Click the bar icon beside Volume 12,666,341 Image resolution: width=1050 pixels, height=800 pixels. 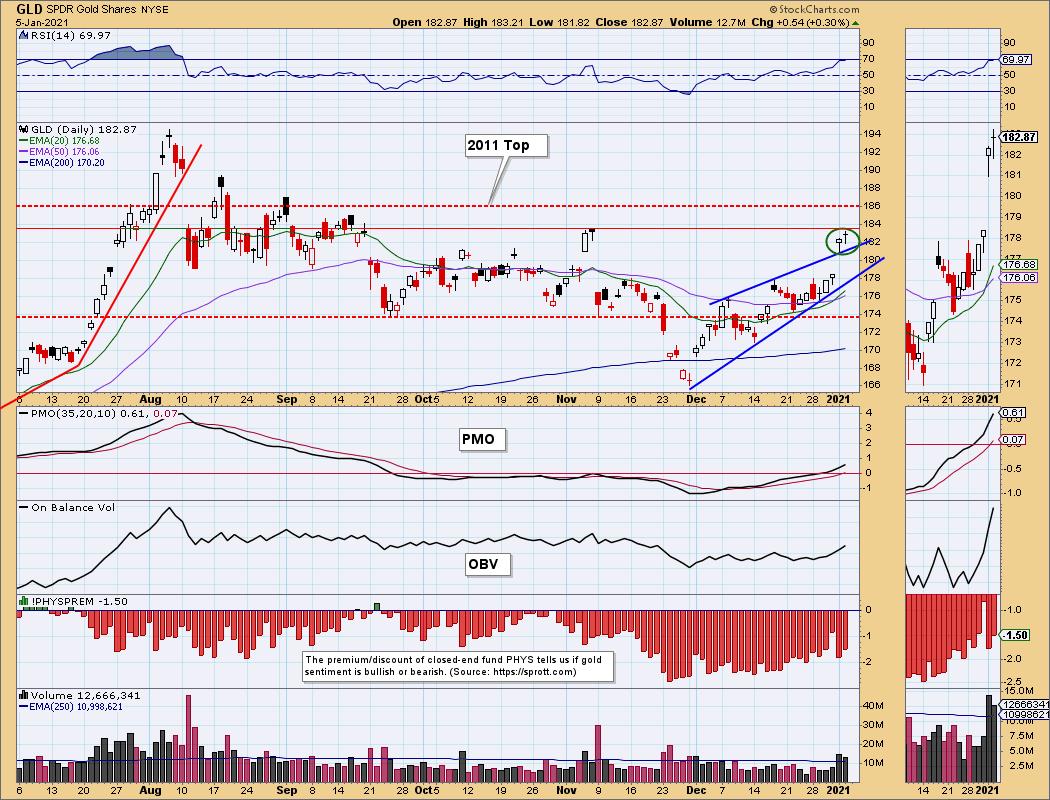[24, 695]
